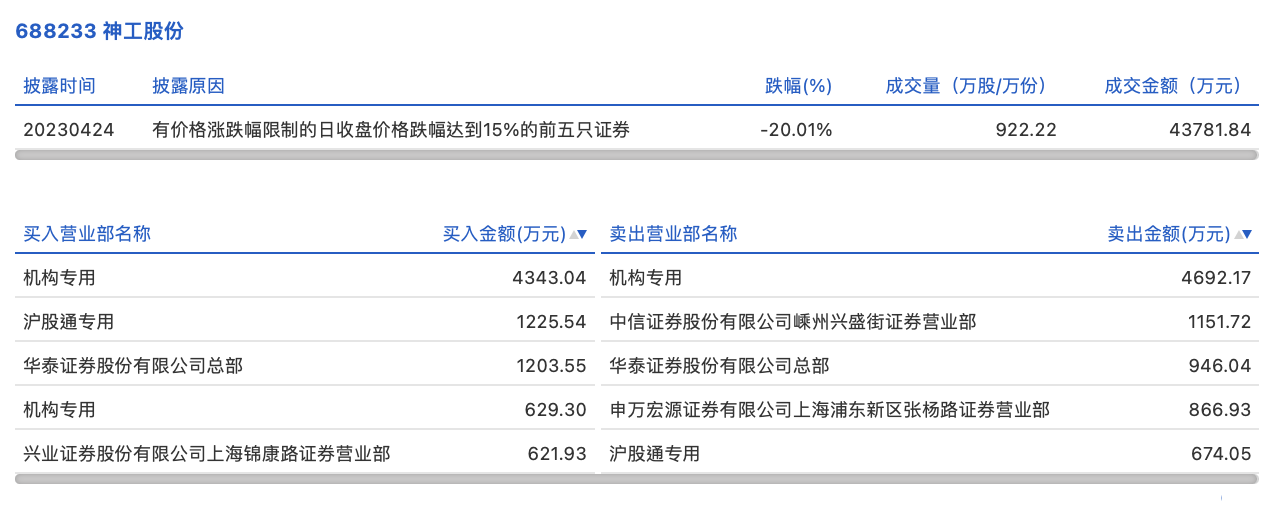Select the 20230424 disclosure date row
Viewport: 1268px width, 514px height.
coord(637,130)
